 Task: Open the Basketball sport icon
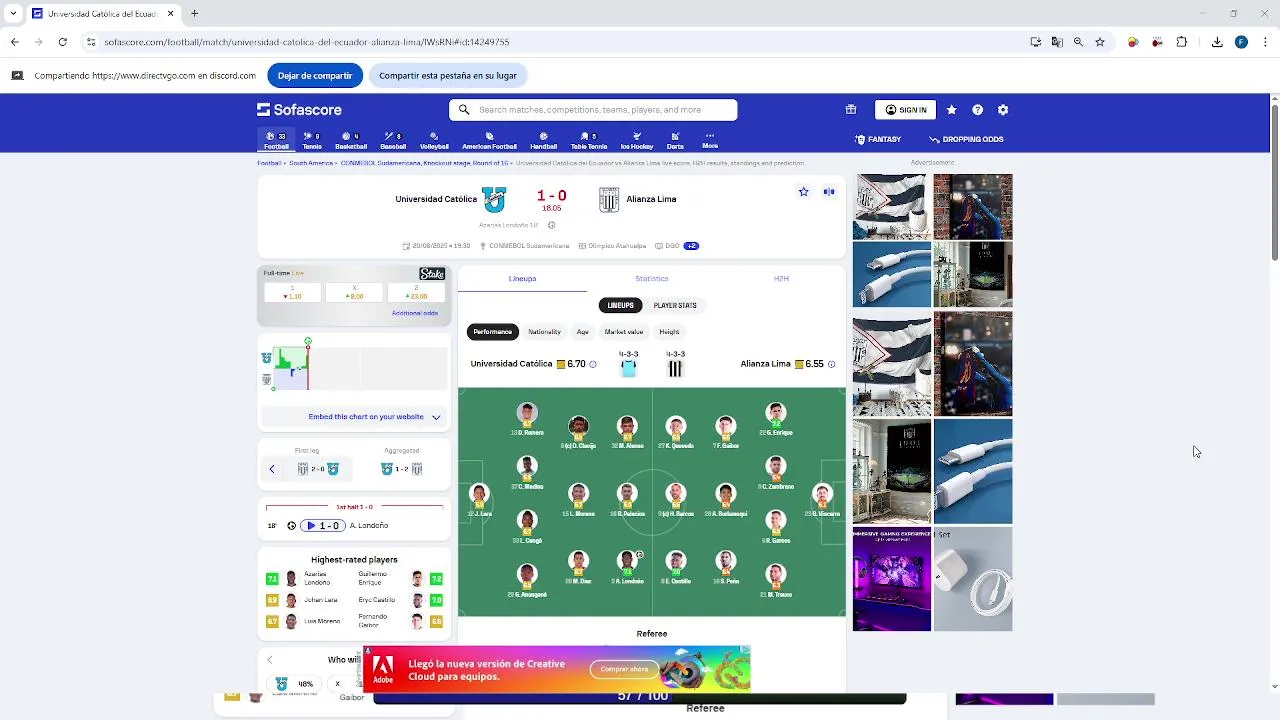coord(351,140)
